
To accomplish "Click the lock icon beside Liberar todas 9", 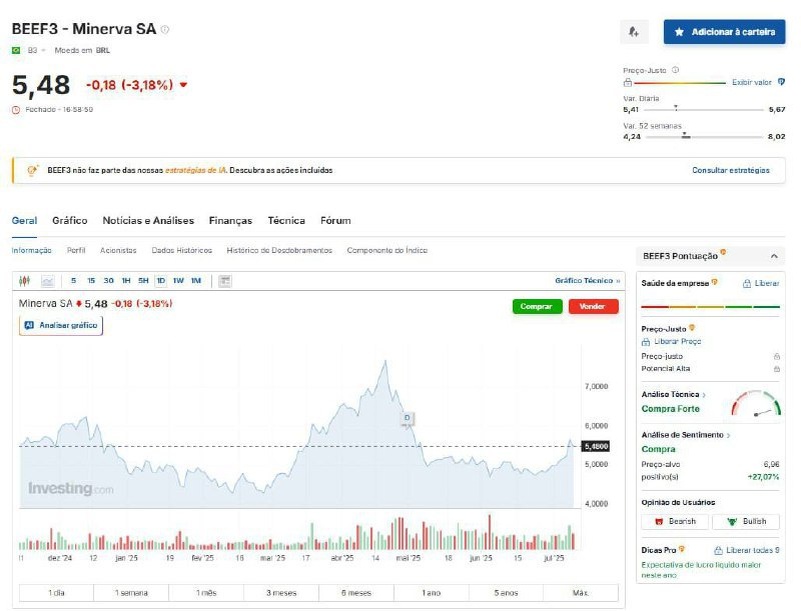I will tap(718, 551).
